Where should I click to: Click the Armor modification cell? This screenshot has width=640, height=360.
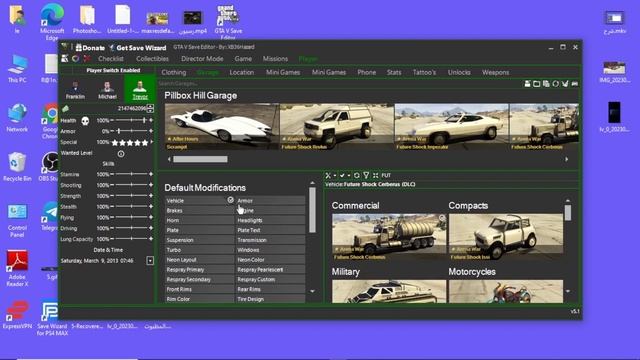[270, 201]
